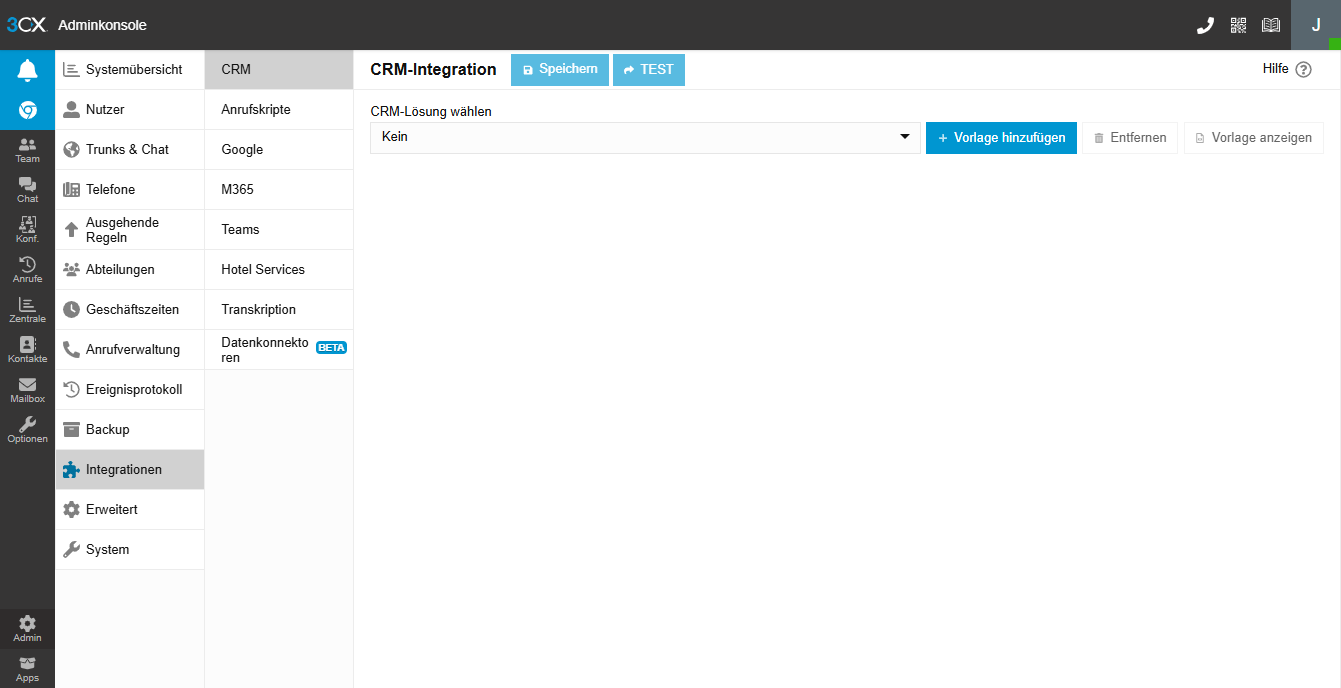The height and width of the screenshot is (688, 1341).
Task: Open Chat in left sidebar
Action: (27, 190)
